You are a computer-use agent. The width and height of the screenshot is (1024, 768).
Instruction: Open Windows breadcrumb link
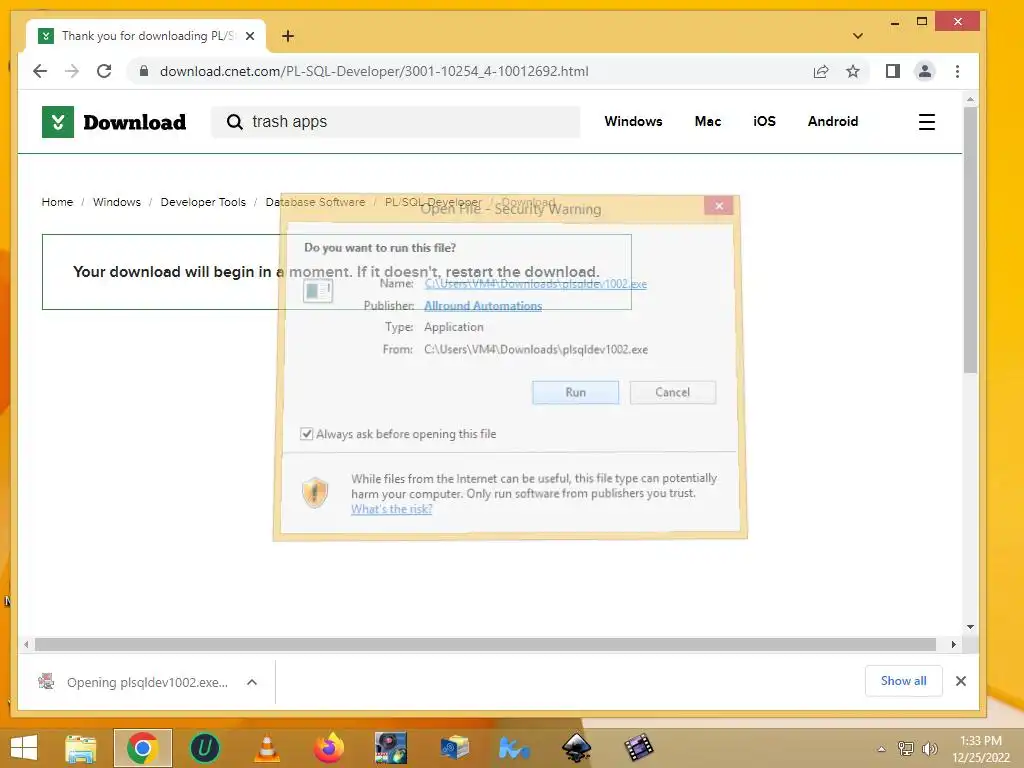117,202
